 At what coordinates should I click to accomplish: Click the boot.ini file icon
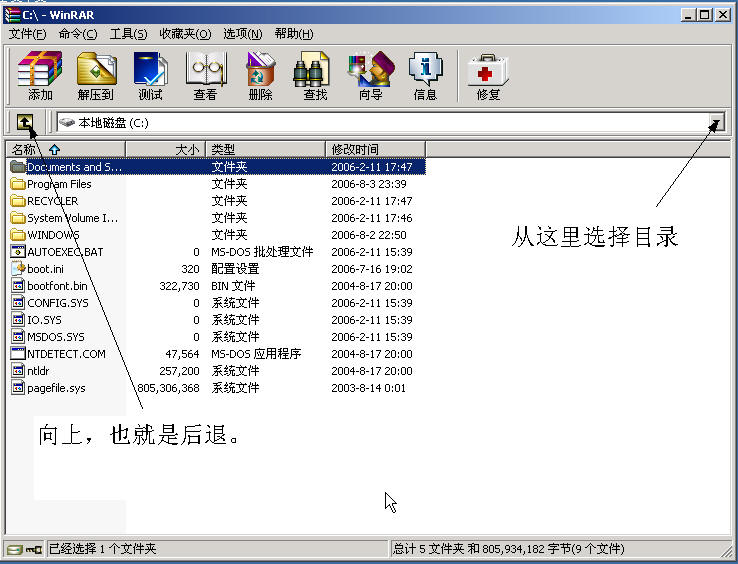click(x=18, y=269)
